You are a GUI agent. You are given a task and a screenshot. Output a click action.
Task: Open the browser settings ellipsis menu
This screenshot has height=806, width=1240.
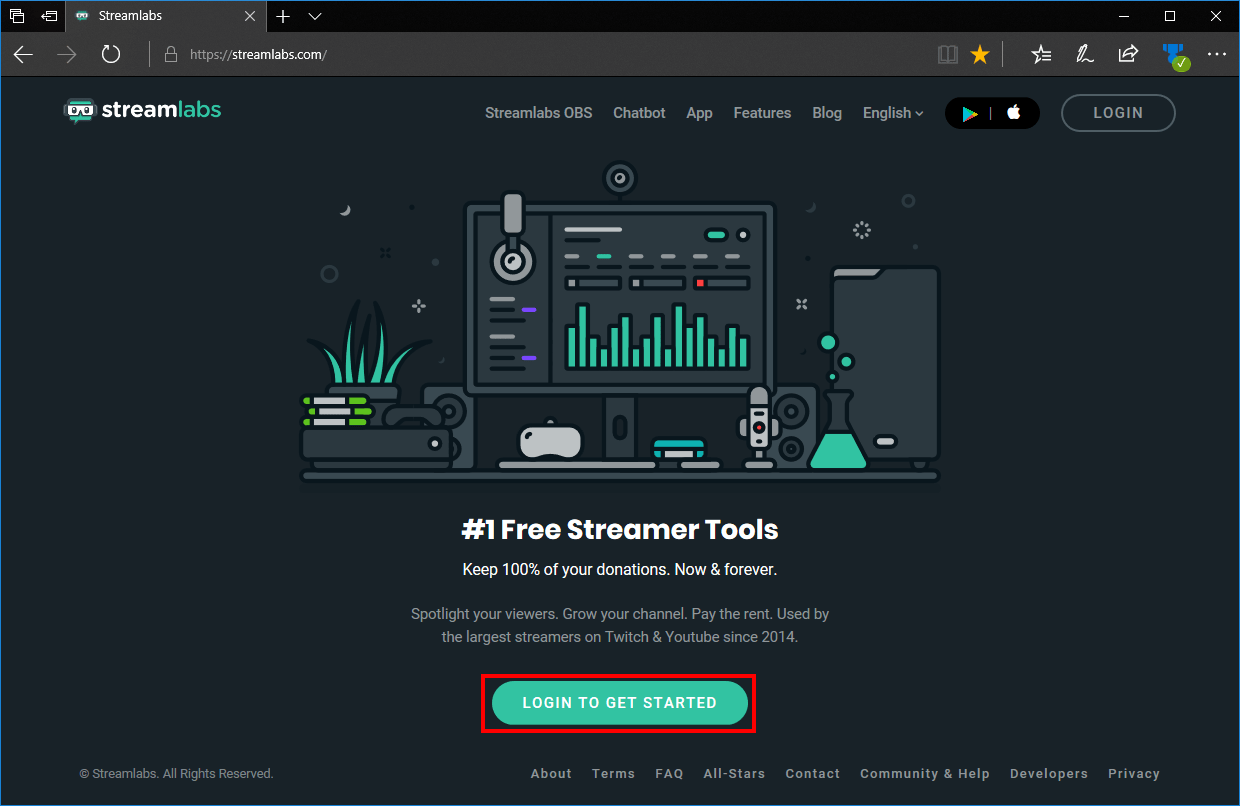pos(1216,54)
